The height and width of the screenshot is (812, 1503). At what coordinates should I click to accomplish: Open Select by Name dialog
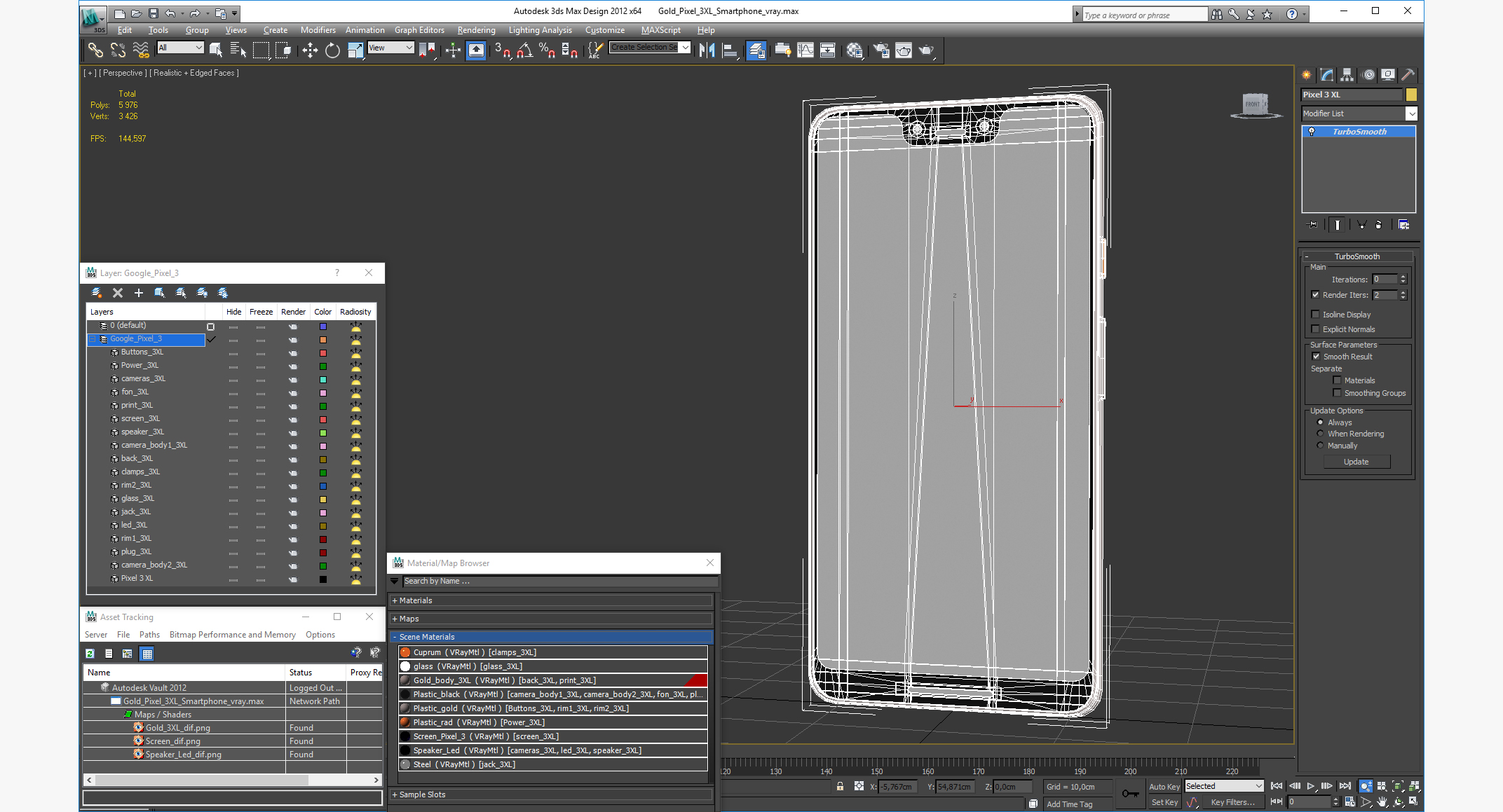pyautogui.click(x=238, y=50)
